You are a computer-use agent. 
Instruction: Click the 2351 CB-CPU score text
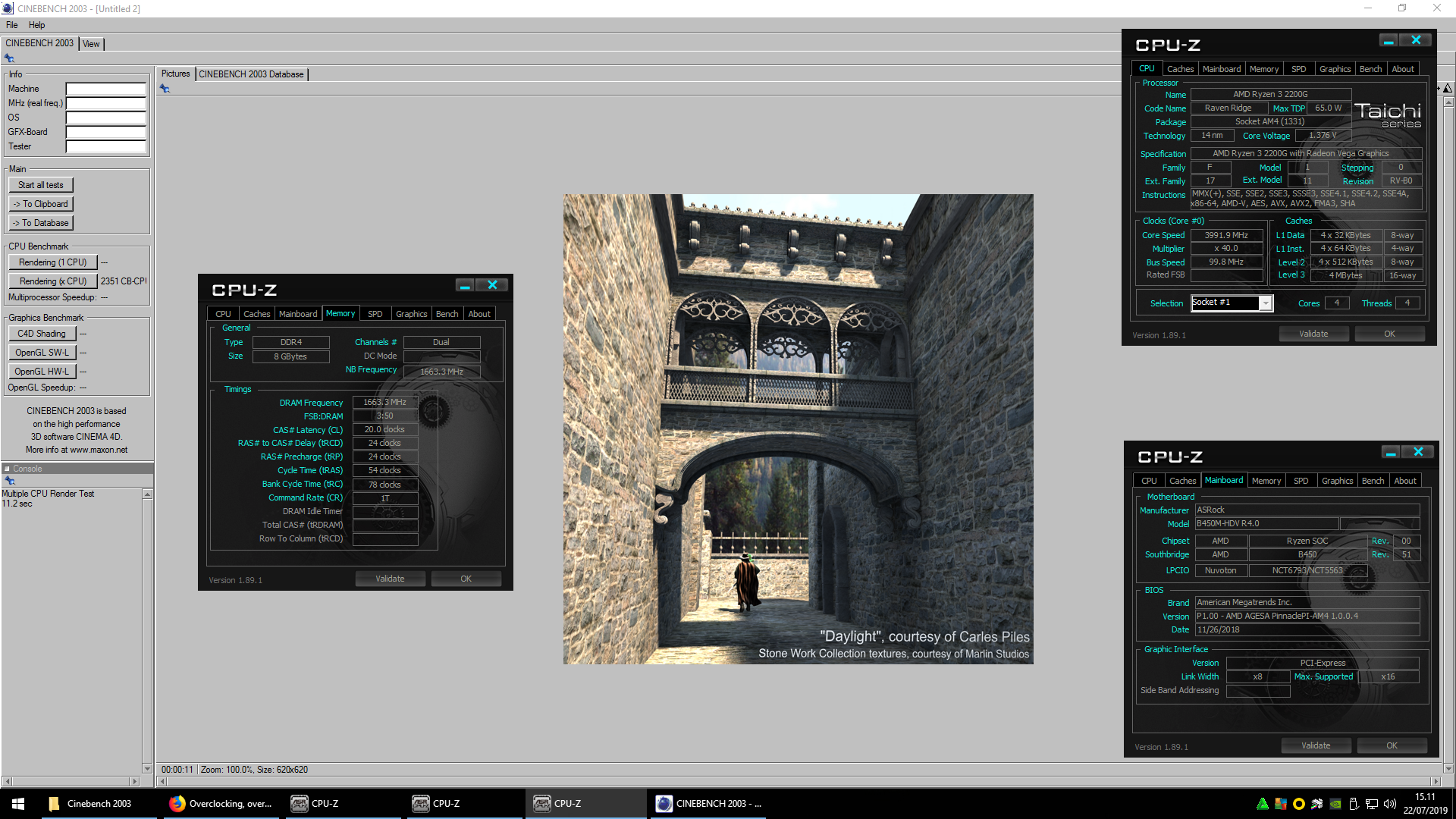point(124,281)
